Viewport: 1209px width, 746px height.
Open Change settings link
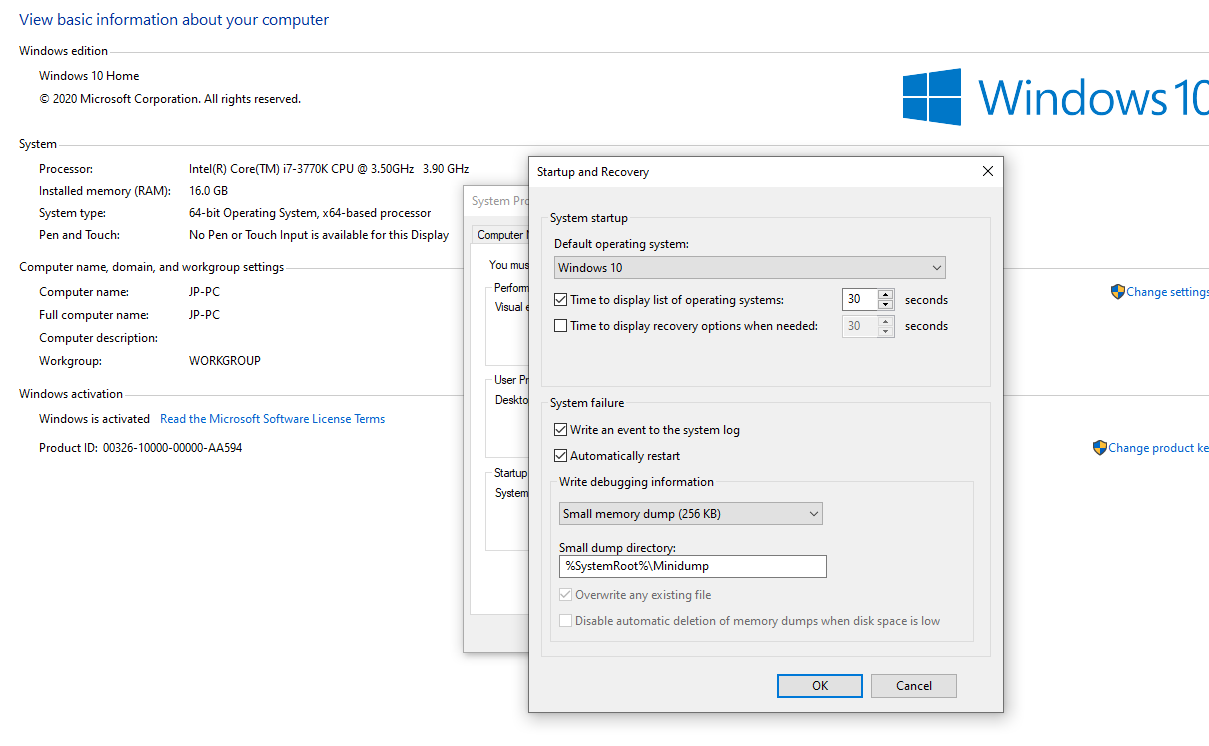coord(1168,292)
